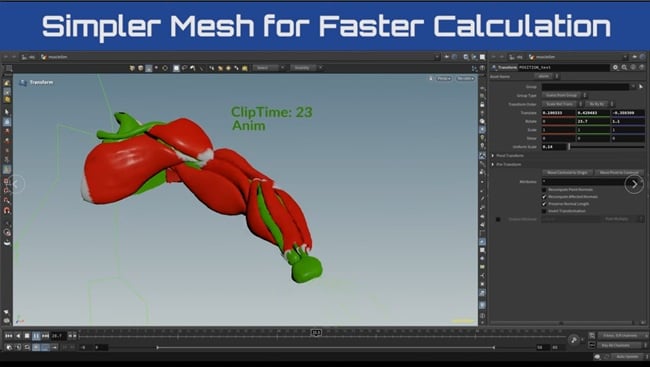Screen dimensions: 650x367
Task: Click the Uniform Scale slider track
Action: click(607, 147)
